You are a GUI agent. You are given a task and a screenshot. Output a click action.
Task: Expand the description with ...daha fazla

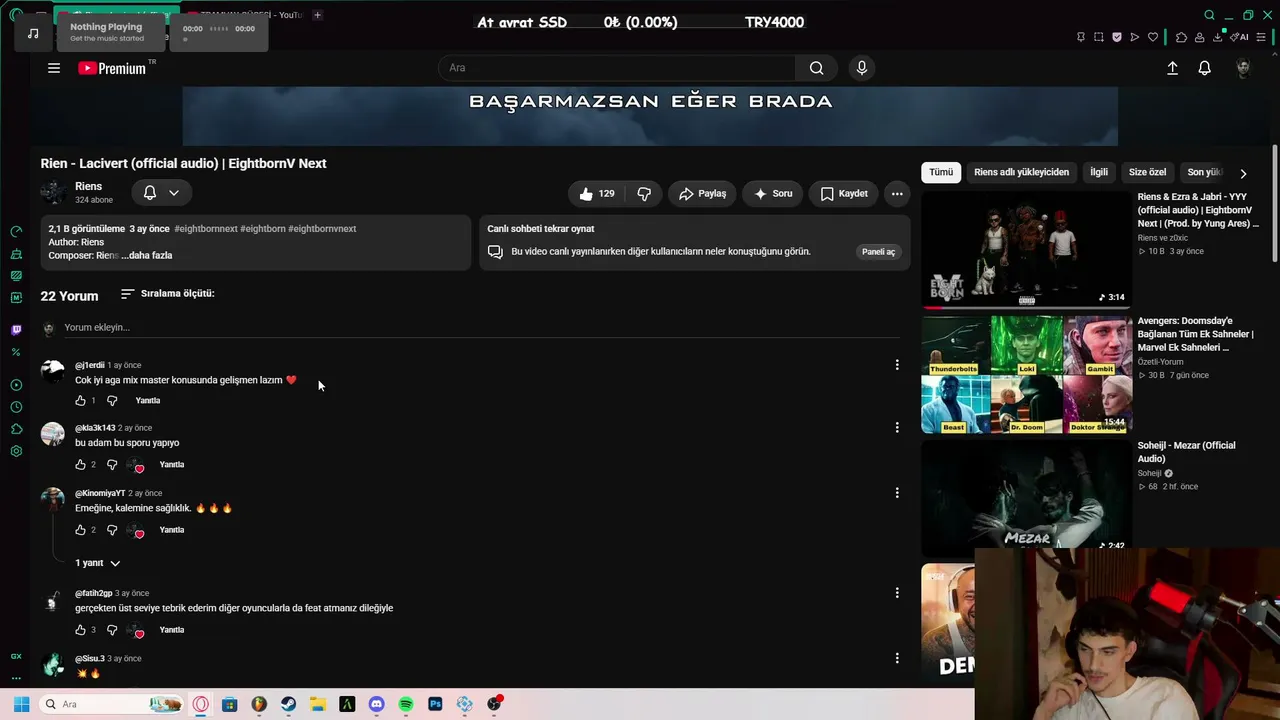[147, 256]
